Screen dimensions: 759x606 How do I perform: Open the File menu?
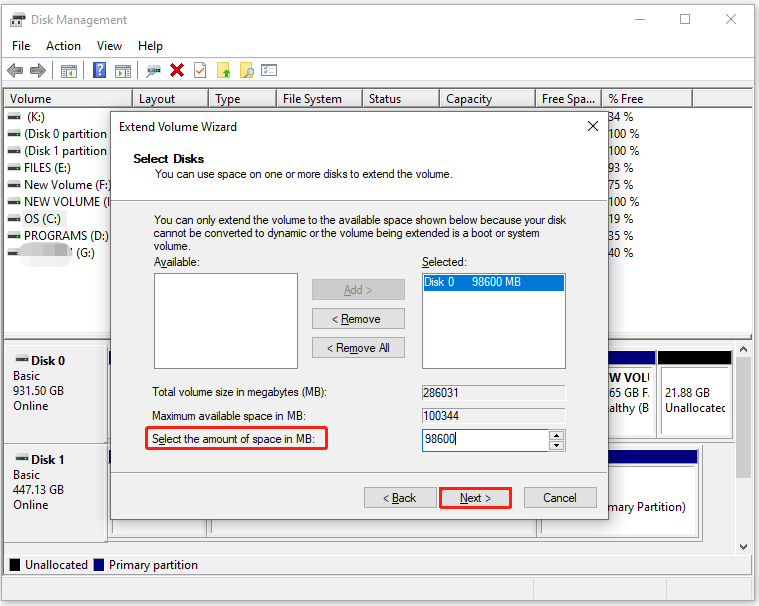point(21,46)
